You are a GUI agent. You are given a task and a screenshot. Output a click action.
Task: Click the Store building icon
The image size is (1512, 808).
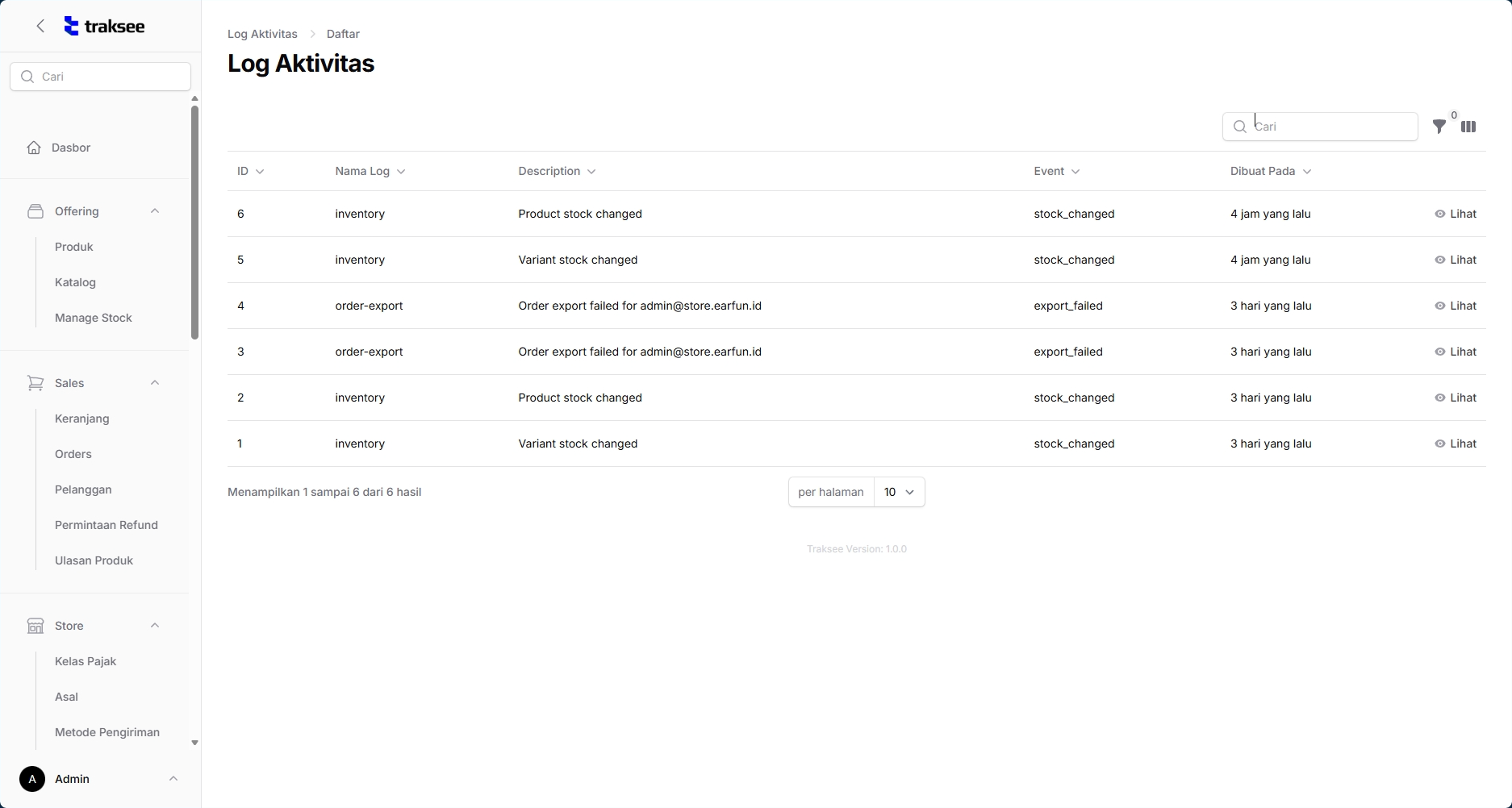[36, 626]
